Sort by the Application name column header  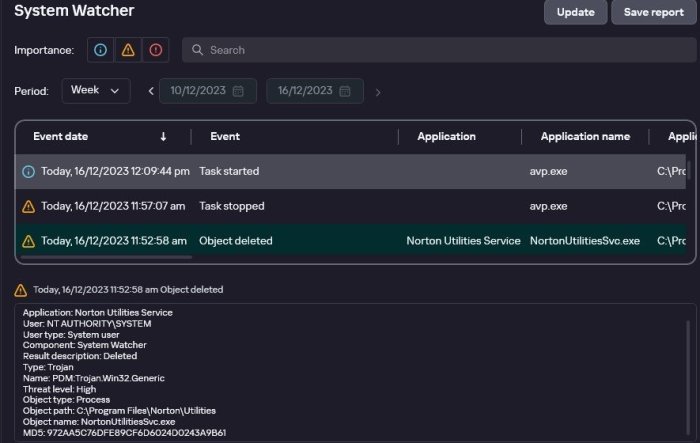click(585, 137)
